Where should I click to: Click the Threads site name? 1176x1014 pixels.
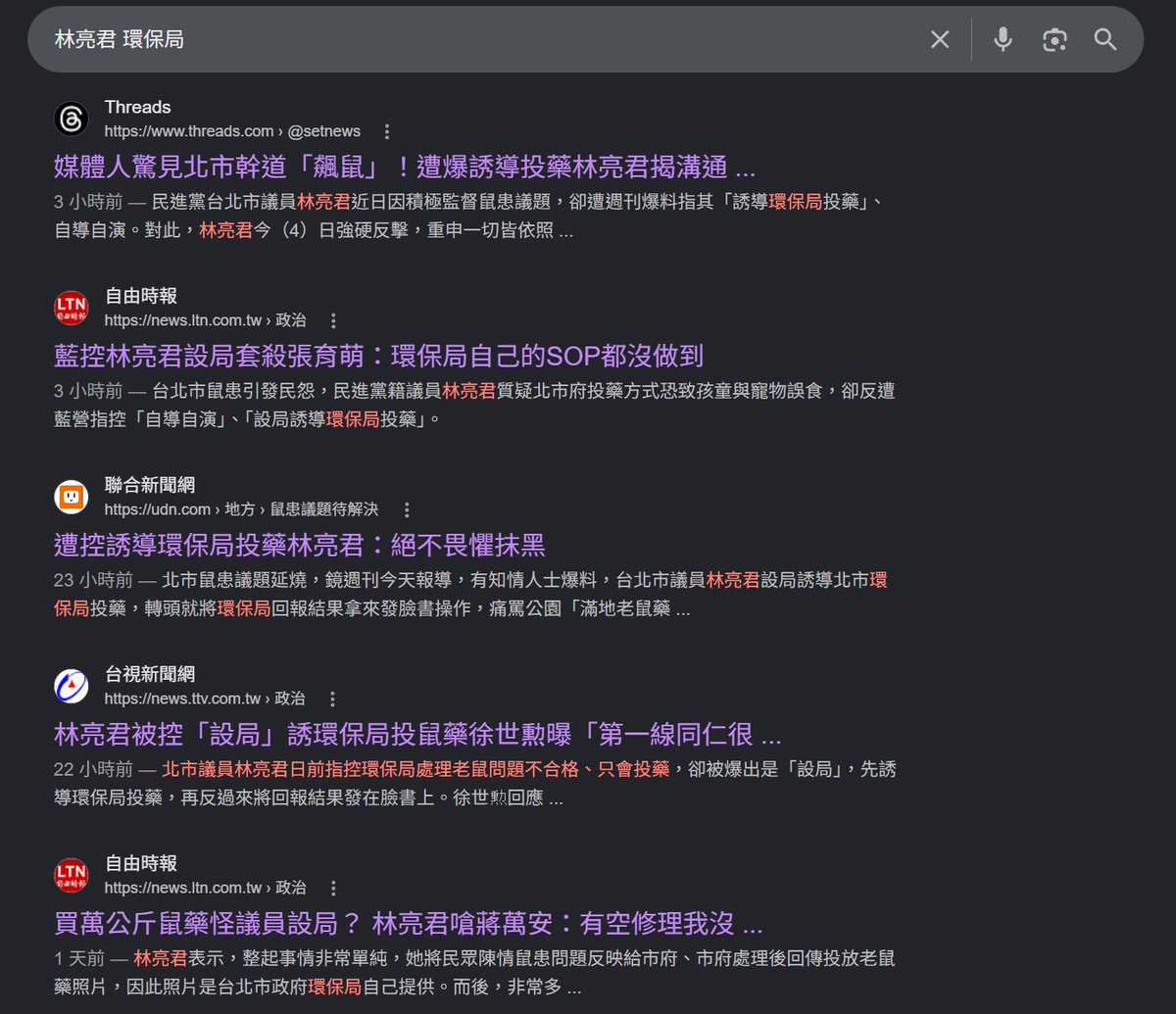(x=137, y=107)
